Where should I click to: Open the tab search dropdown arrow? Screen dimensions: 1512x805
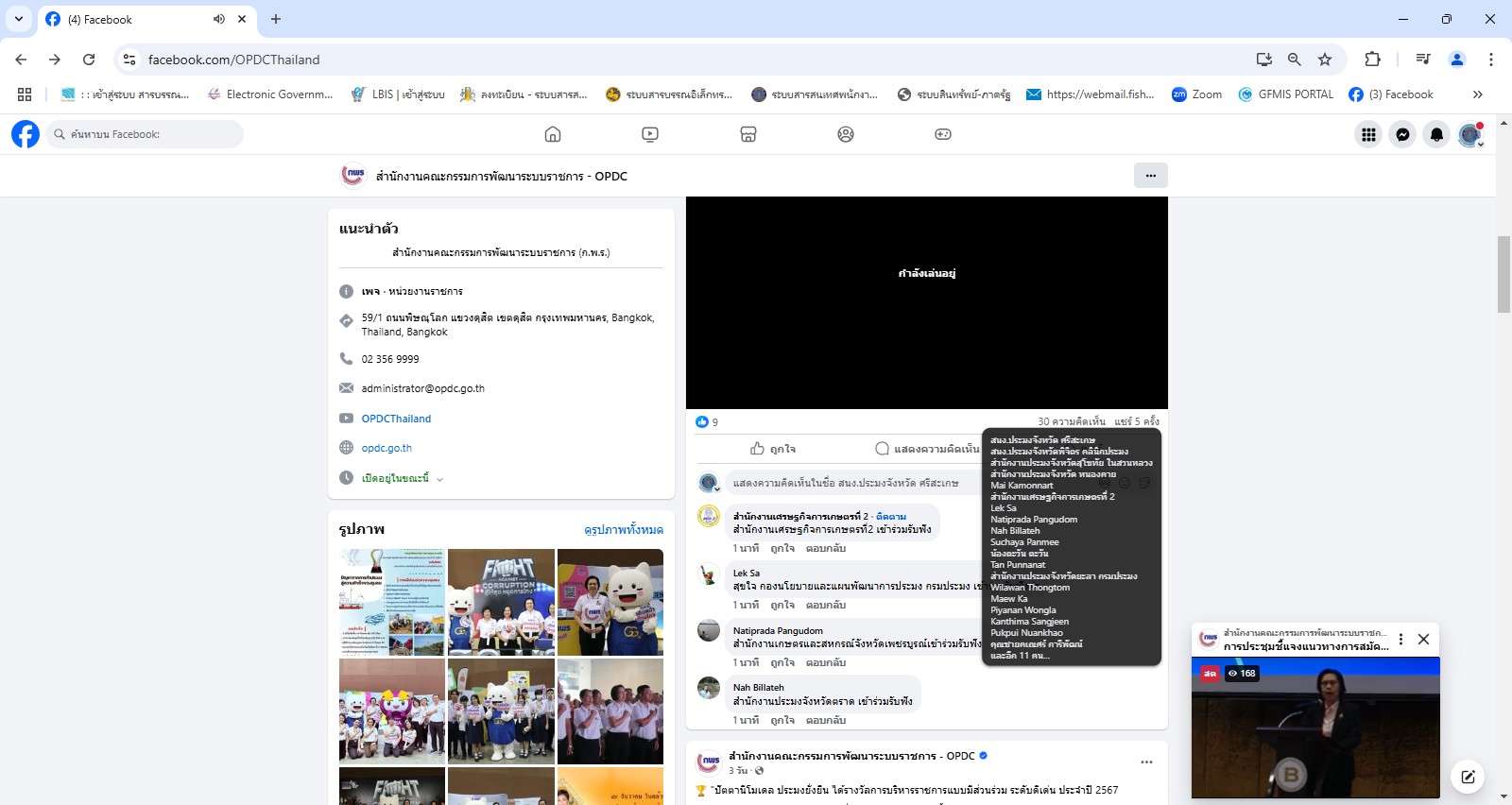tap(19, 19)
